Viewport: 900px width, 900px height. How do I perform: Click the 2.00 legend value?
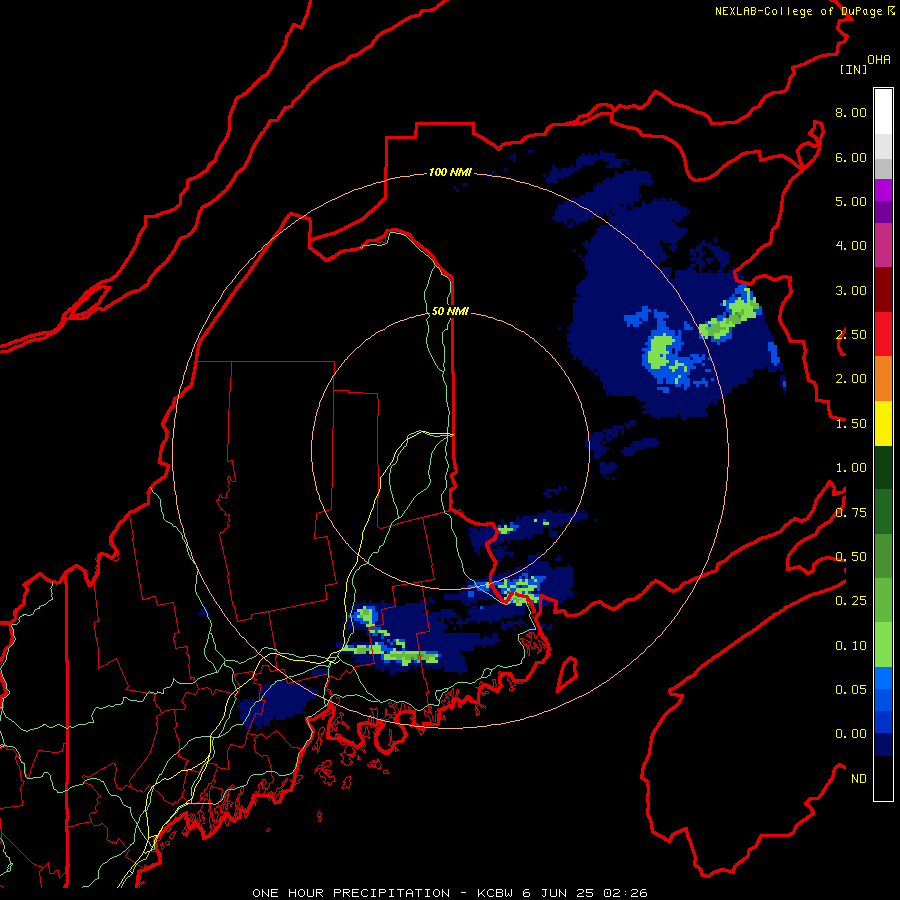point(851,379)
